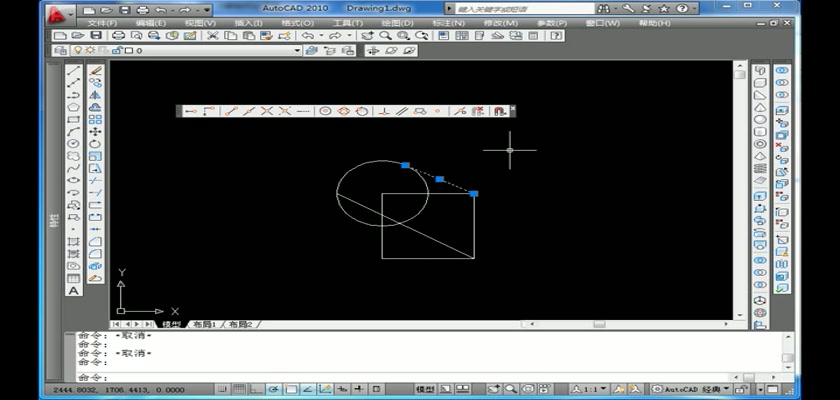Activate Zoom Window tool in standard toolbar
This screenshot has height=400, width=840.
[404, 35]
